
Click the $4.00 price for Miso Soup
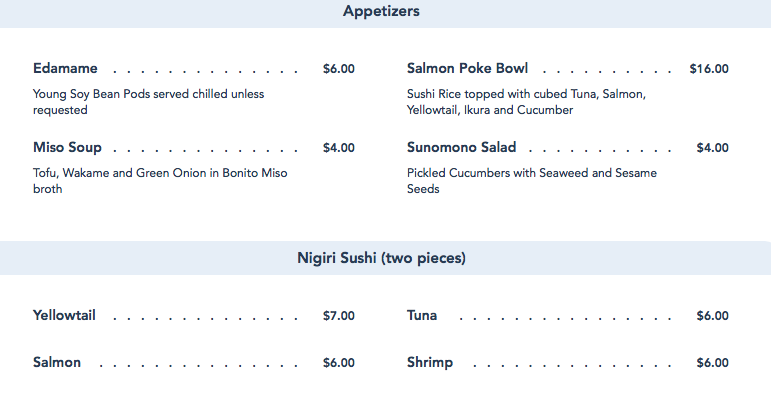338,148
